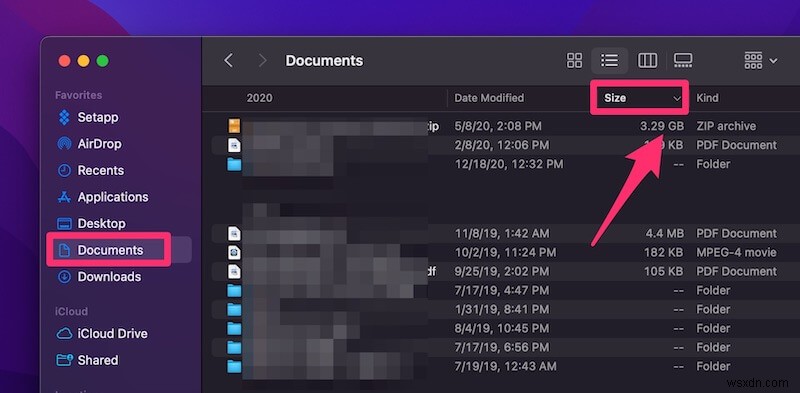Click the Favorites section header
The height and width of the screenshot is (393, 800).
pyautogui.click(x=79, y=95)
